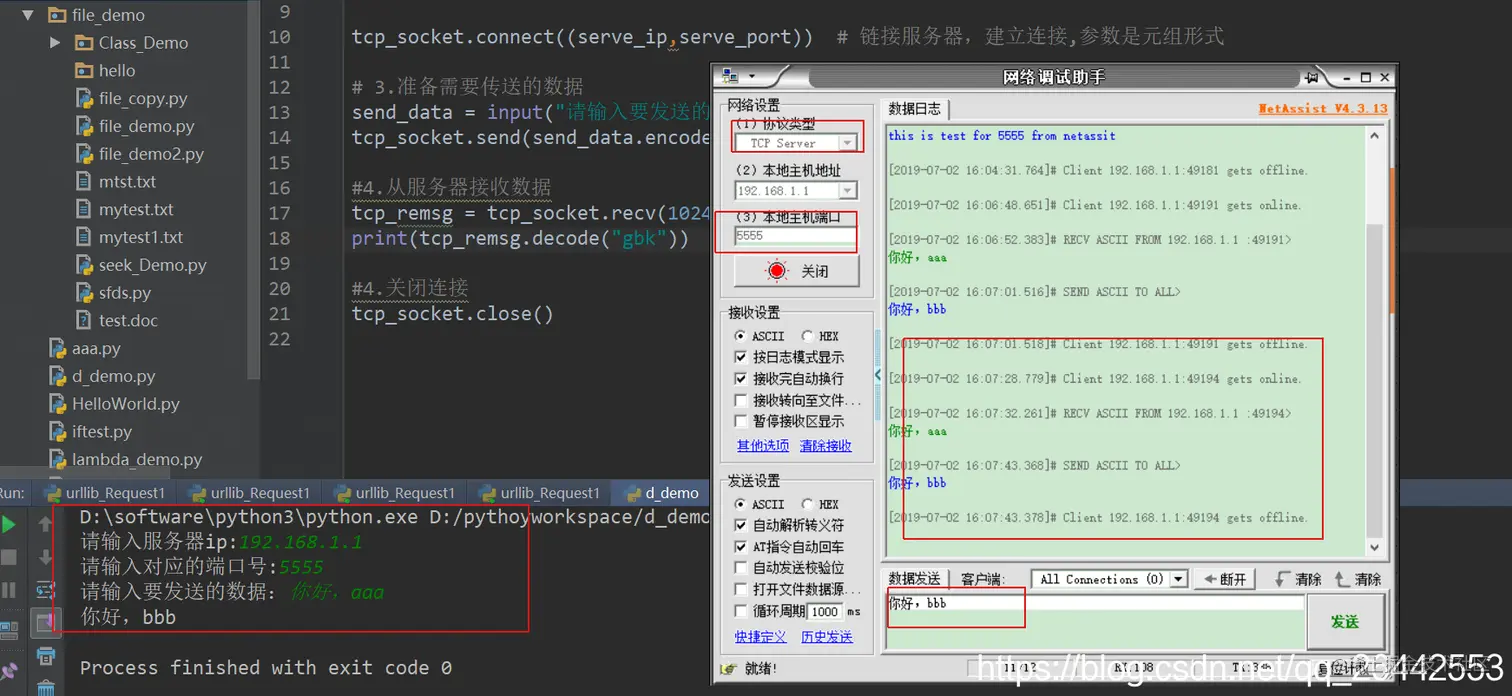Click the folder icon of hello

(84, 70)
